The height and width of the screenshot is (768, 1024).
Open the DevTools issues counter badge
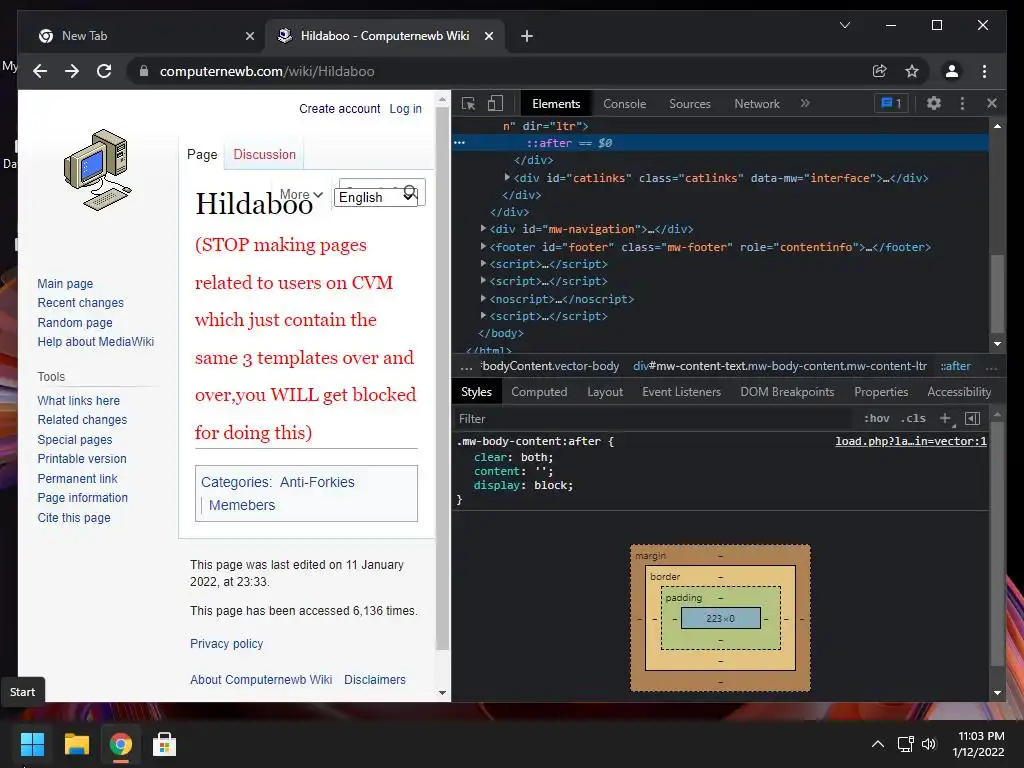coord(891,103)
